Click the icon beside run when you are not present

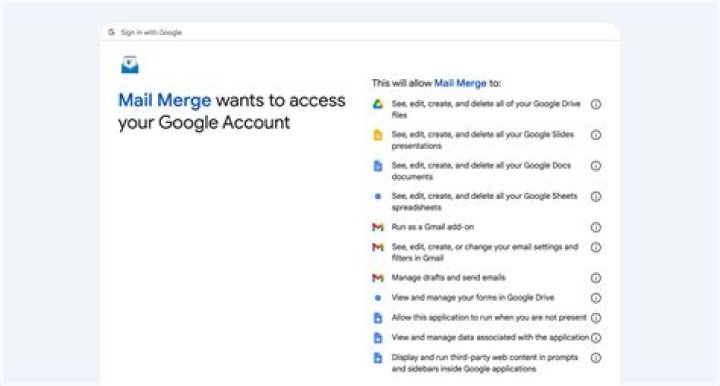[377, 318]
